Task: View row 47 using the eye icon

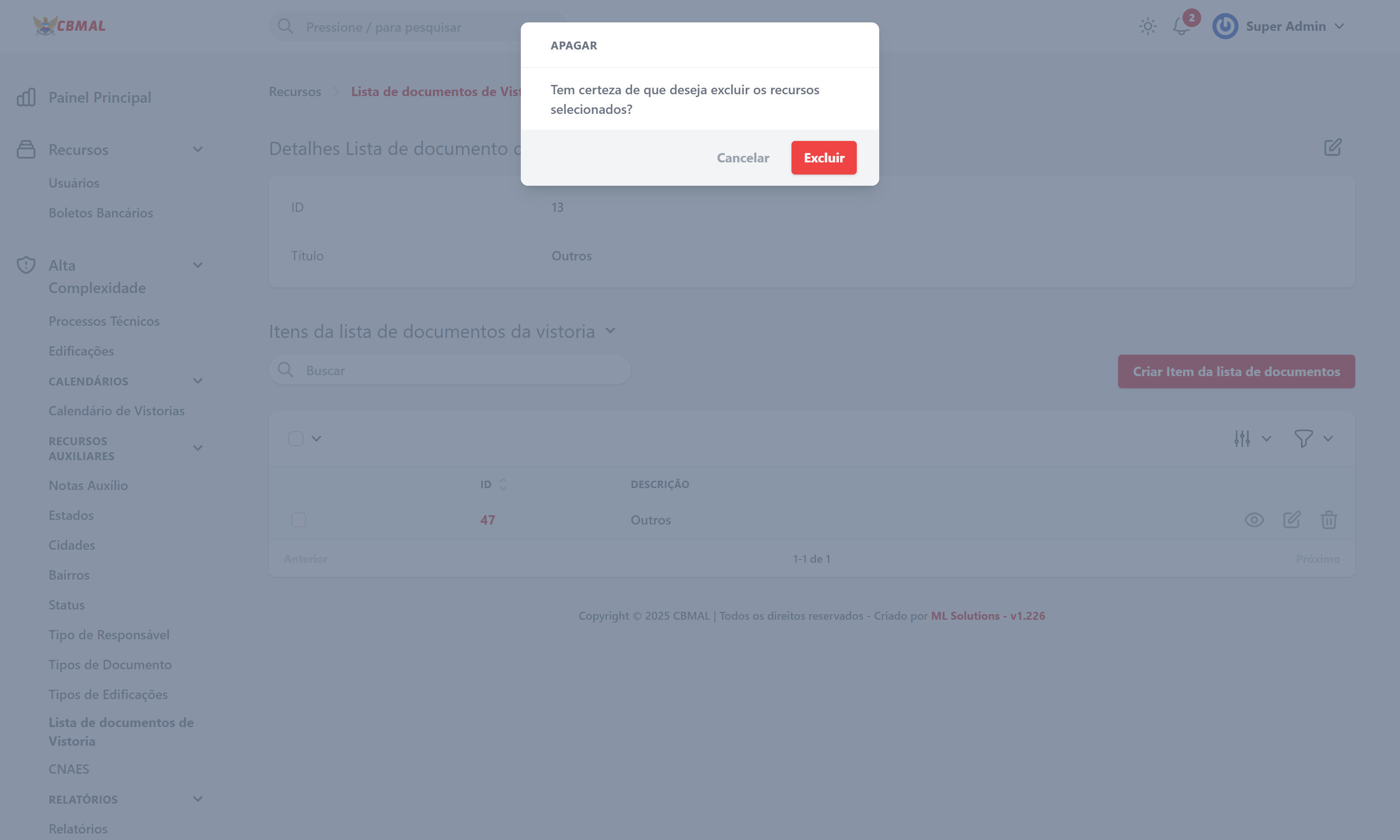Action: [x=1254, y=519]
